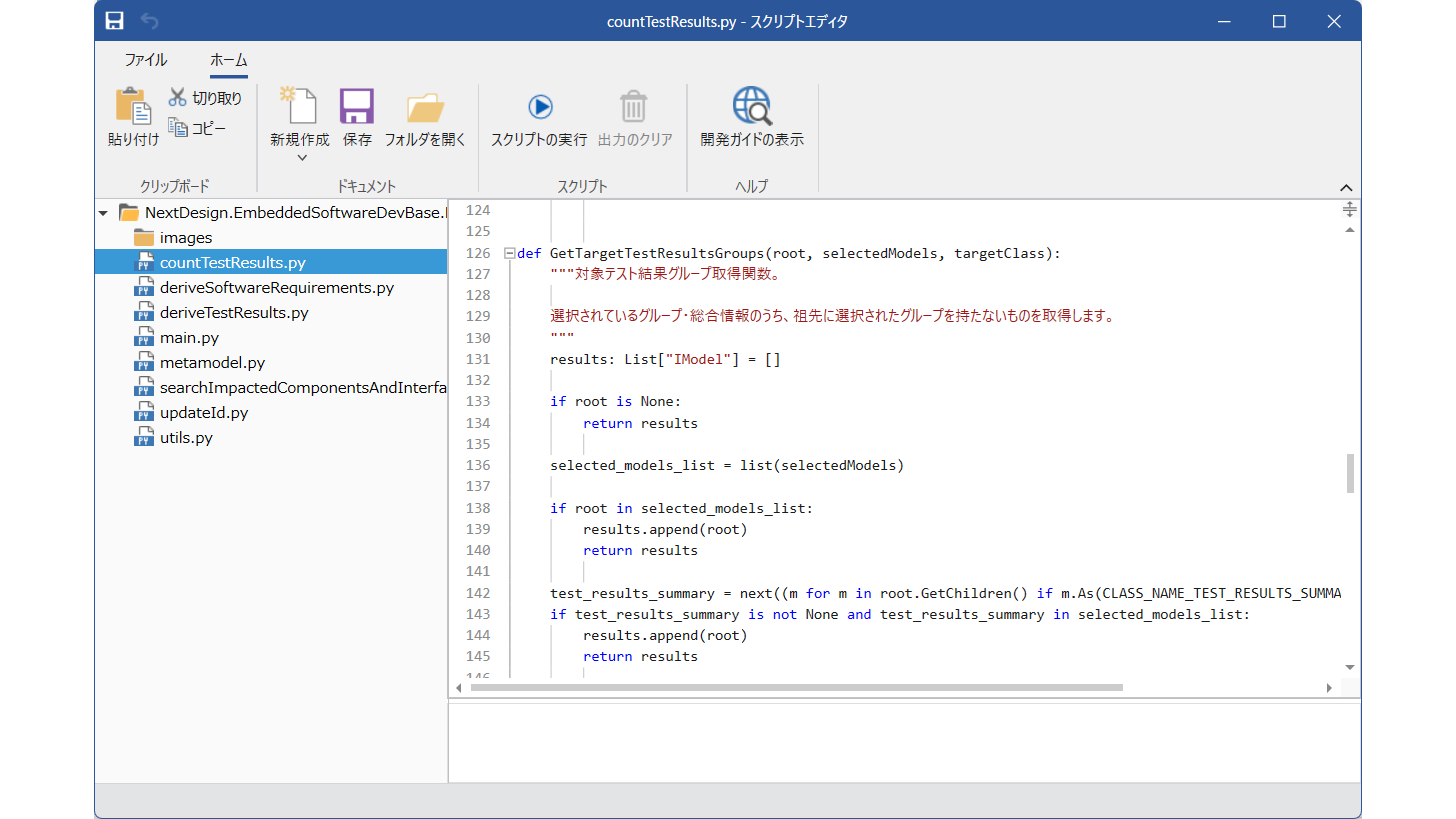Open main.py in the file tree

[x=189, y=338]
